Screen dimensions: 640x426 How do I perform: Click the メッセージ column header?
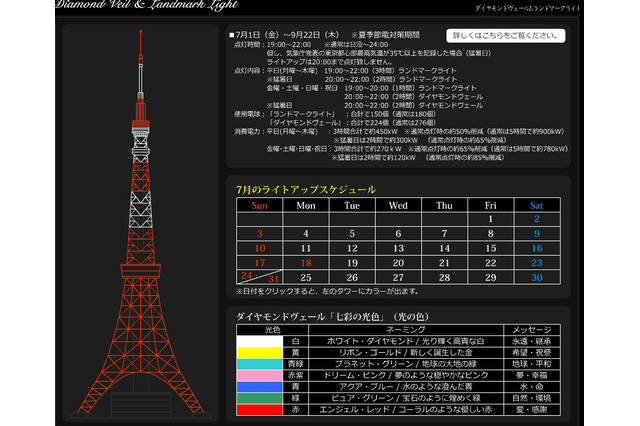click(532, 330)
